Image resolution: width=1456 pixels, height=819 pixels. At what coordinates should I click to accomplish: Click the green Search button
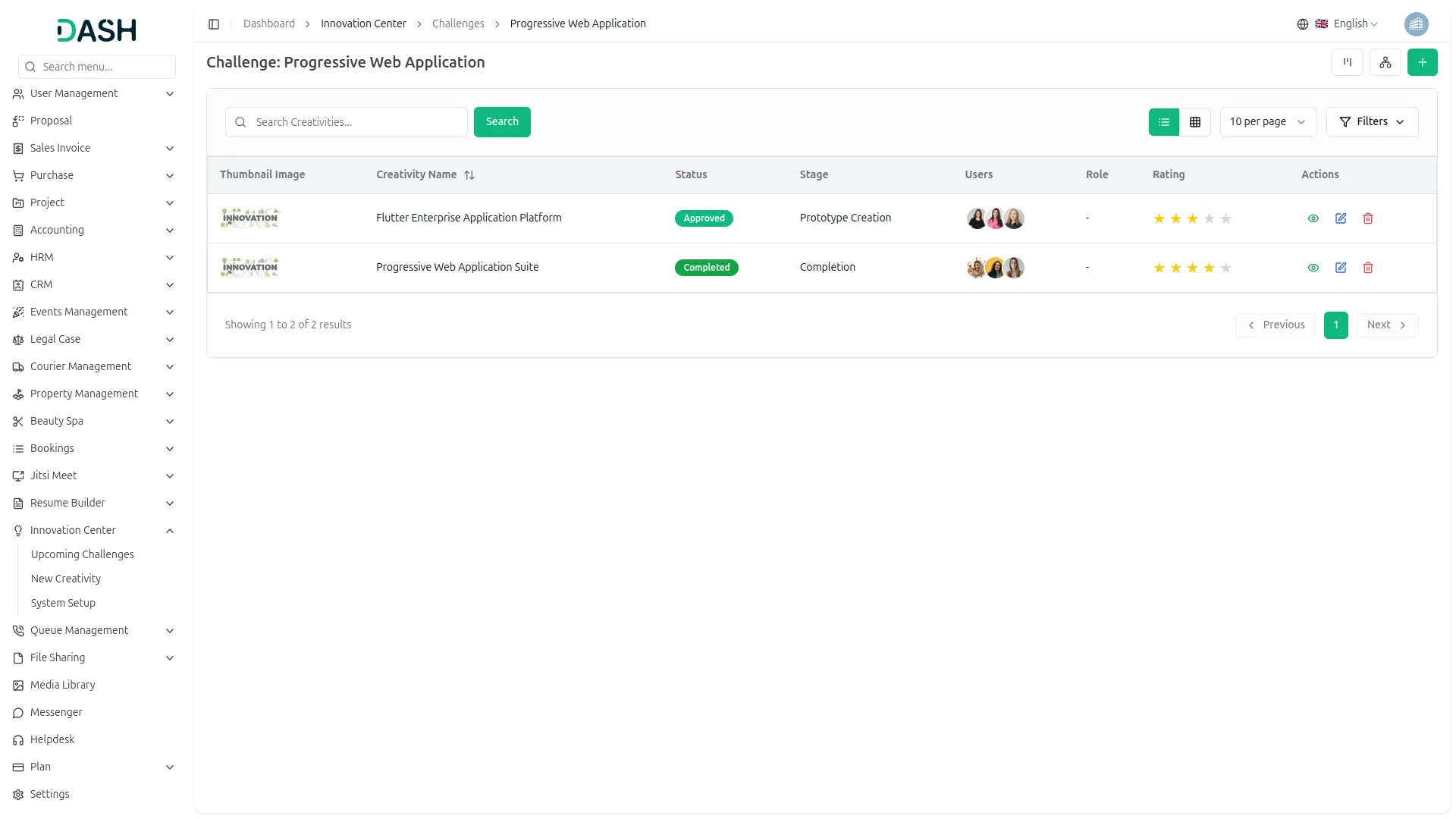(x=501, y=122)
